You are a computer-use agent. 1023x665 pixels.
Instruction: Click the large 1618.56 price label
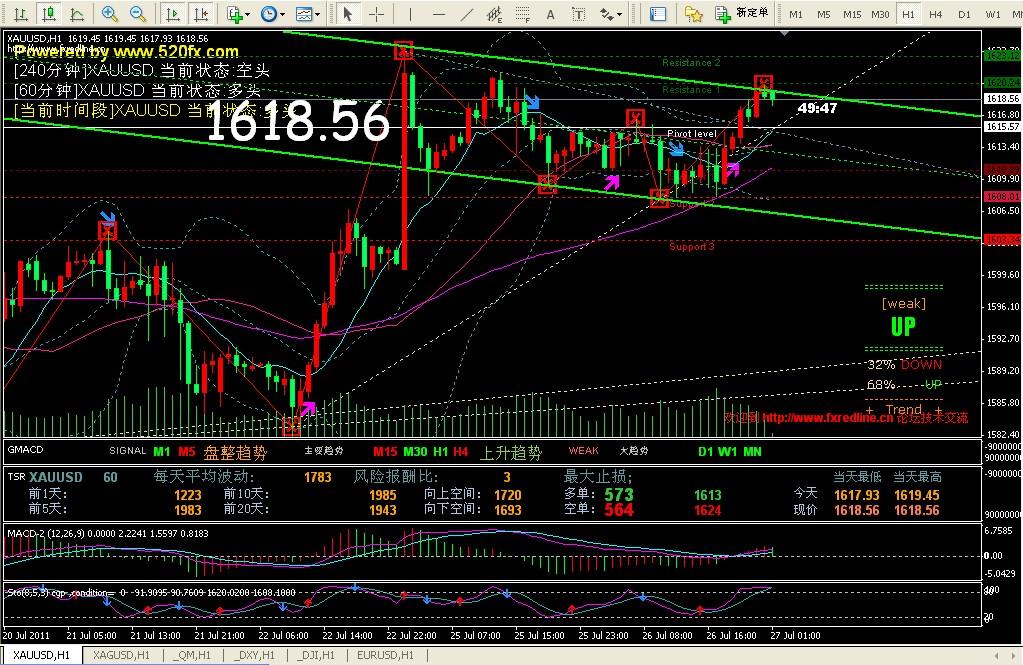coord(297,123)
